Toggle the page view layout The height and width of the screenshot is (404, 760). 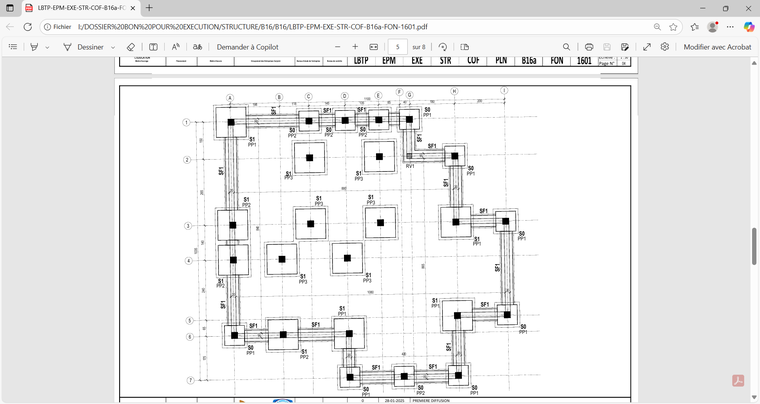click(464, 47)
